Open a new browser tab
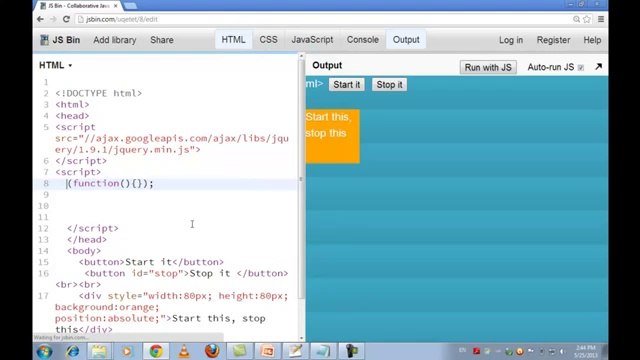Screen dimensions: 640x360 click(130, 6)
